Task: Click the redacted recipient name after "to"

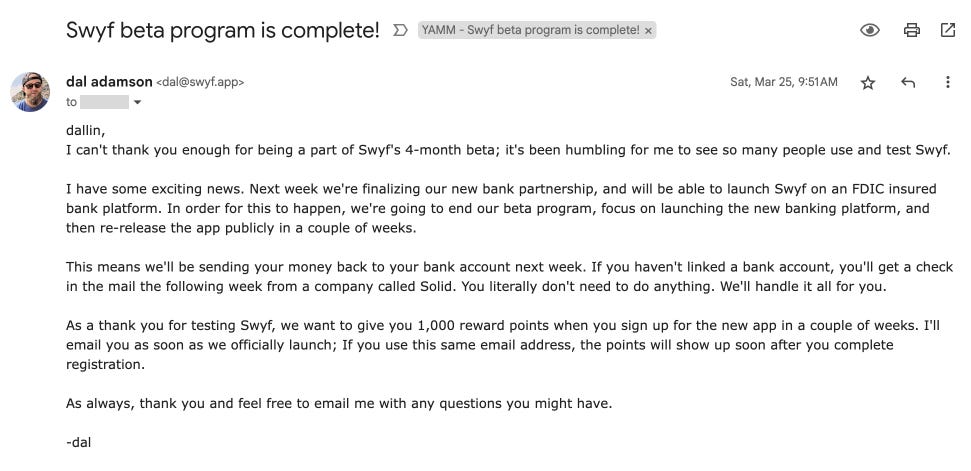Action: 104,102
